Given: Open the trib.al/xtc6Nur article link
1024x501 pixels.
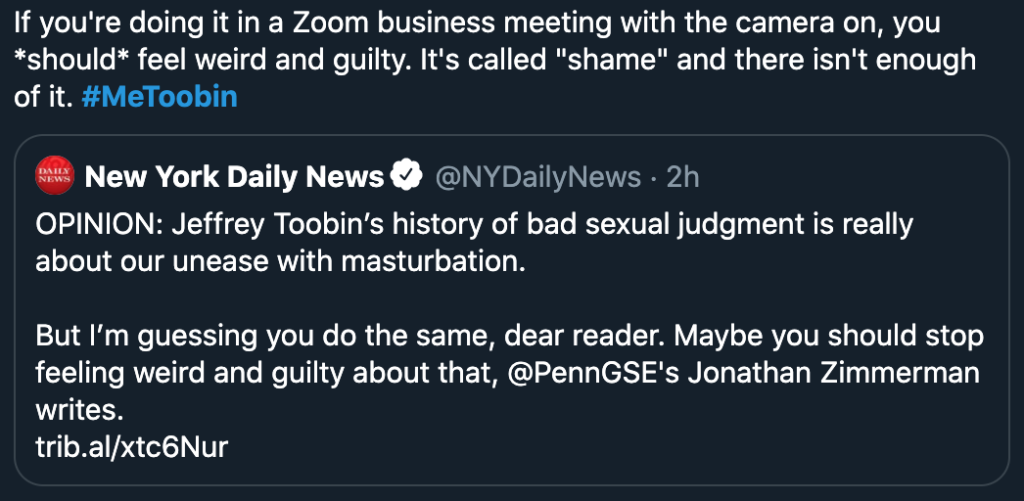Looking at the screenshot, I should point(131,447).
